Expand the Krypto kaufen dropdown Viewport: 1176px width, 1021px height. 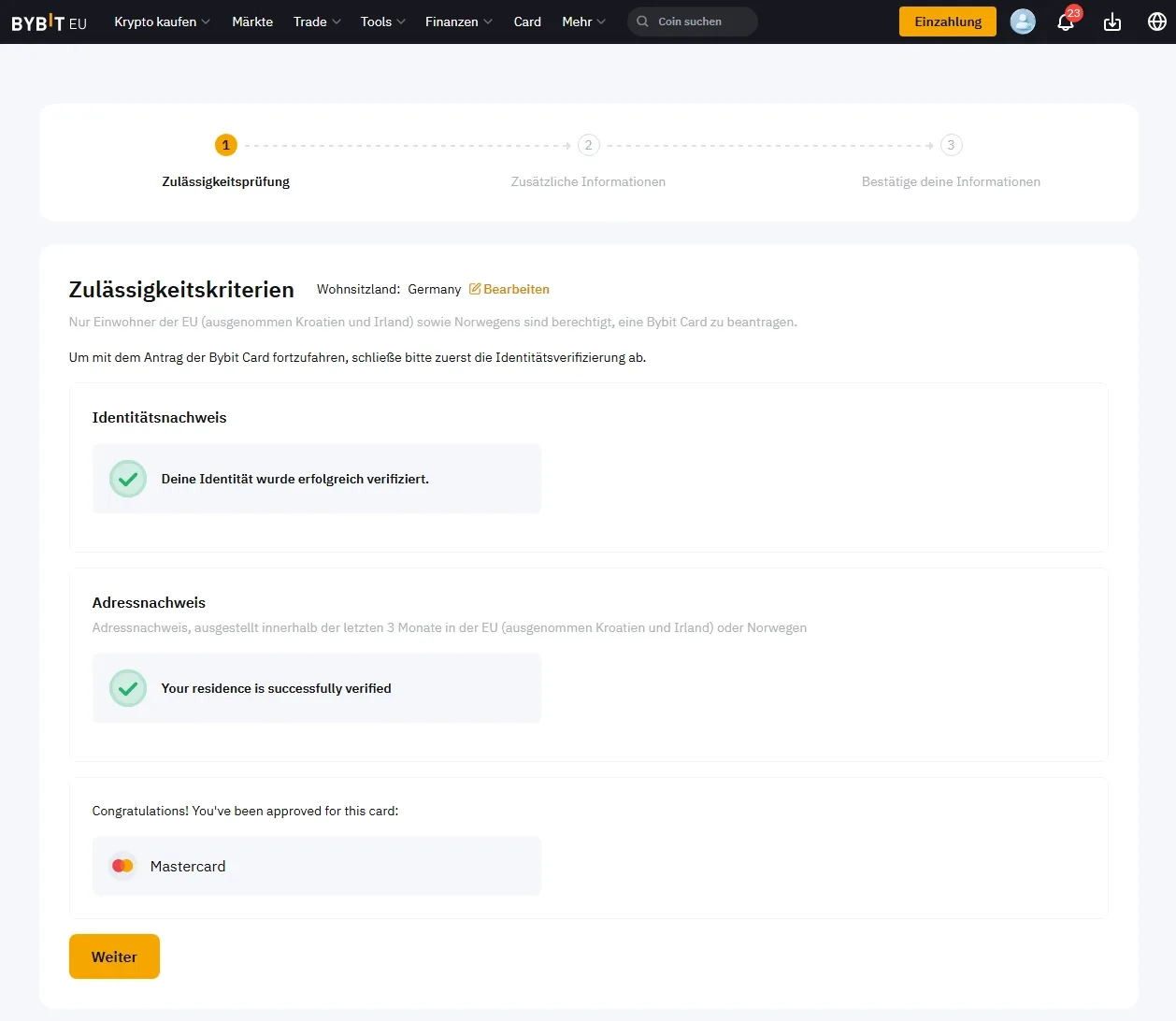(x=156, y=22)
